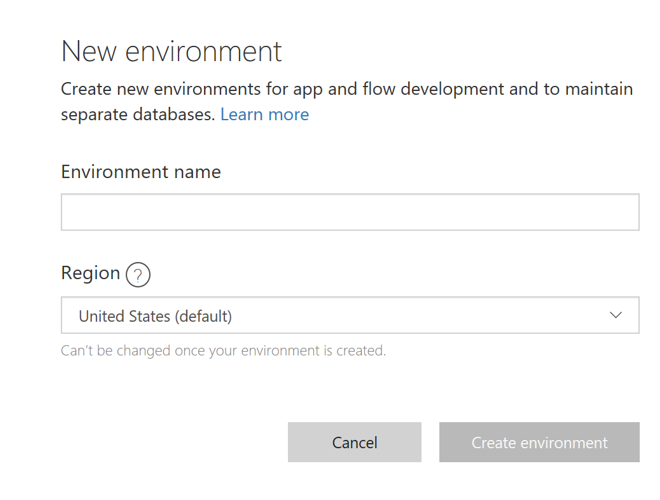This screenshot has height=500, width=660.
Task: Show the Region tooltip via the help icon
Action: click(x=138, y=275)
